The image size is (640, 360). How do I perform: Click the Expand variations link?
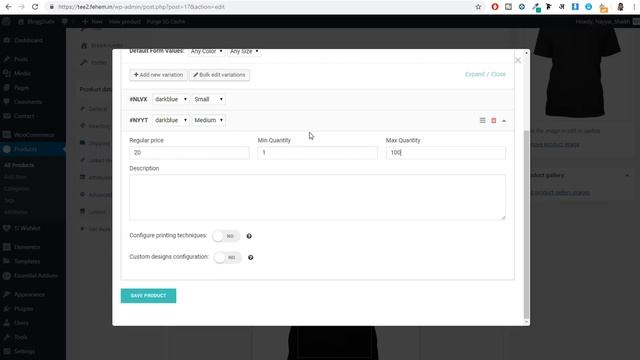(475, 74)
